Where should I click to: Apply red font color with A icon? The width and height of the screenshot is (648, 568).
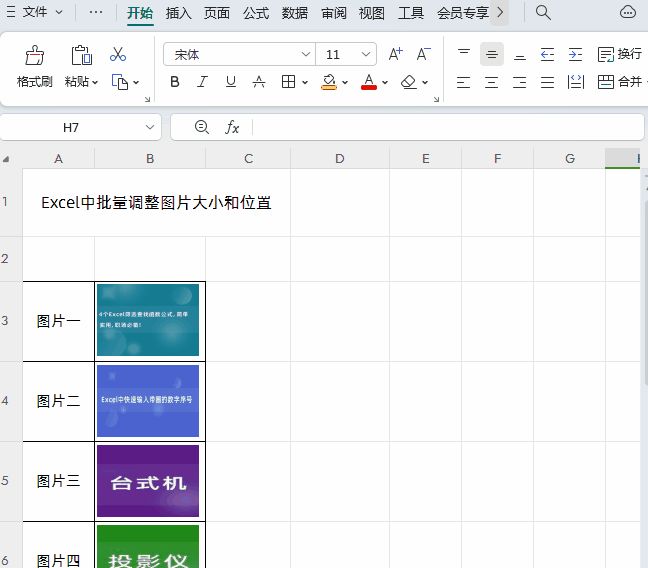tap(369, 82)
